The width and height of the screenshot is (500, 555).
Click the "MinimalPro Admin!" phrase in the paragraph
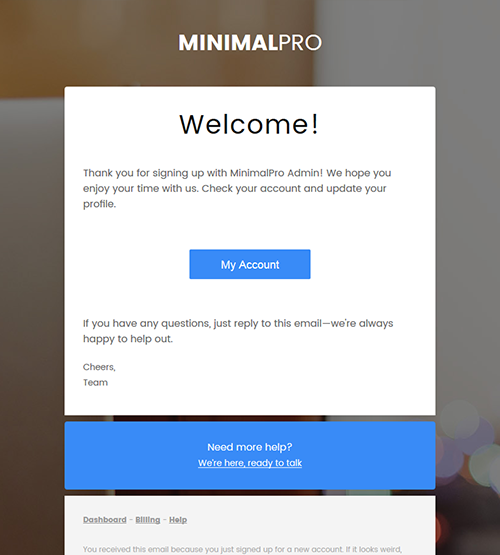tap(276, 173)
